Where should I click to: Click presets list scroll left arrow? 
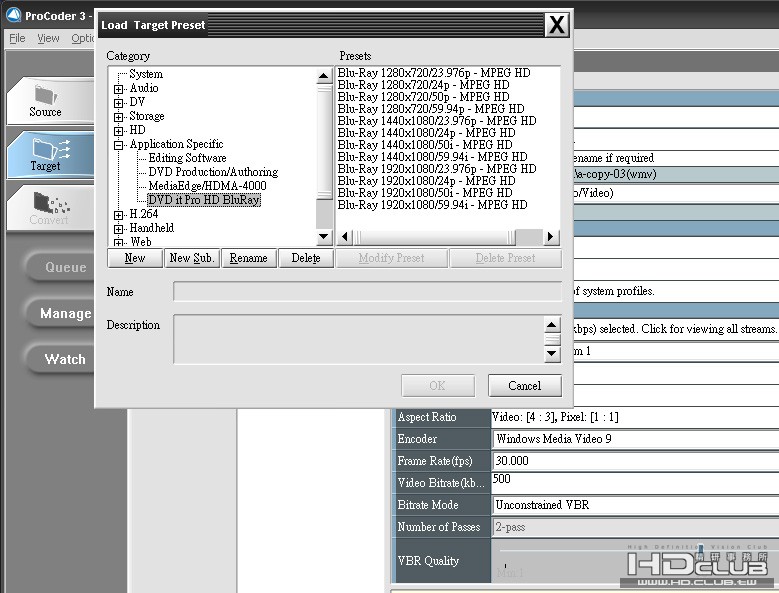coord(345,237)
